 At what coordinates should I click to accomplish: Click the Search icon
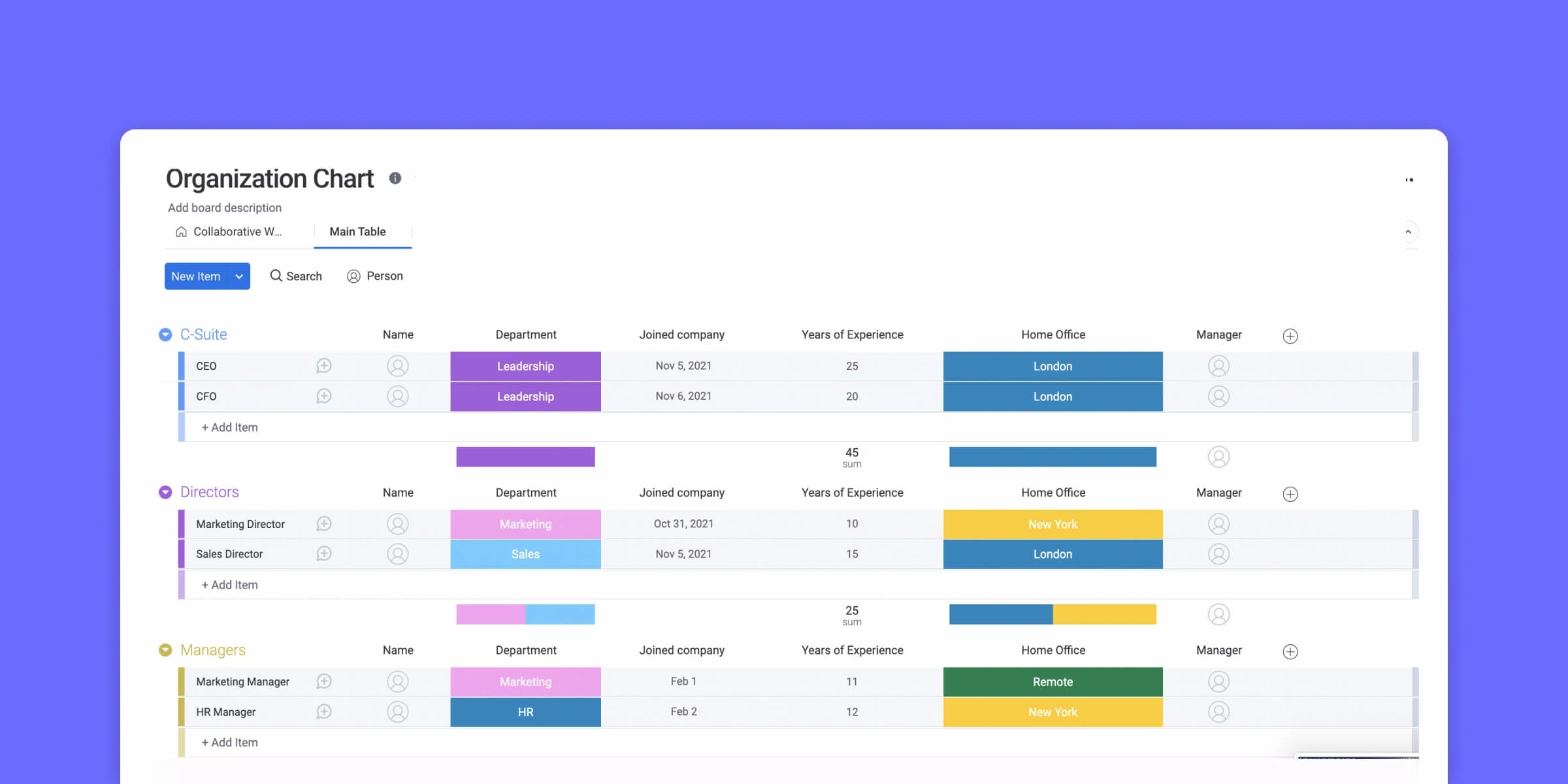(x=276, y=276)
